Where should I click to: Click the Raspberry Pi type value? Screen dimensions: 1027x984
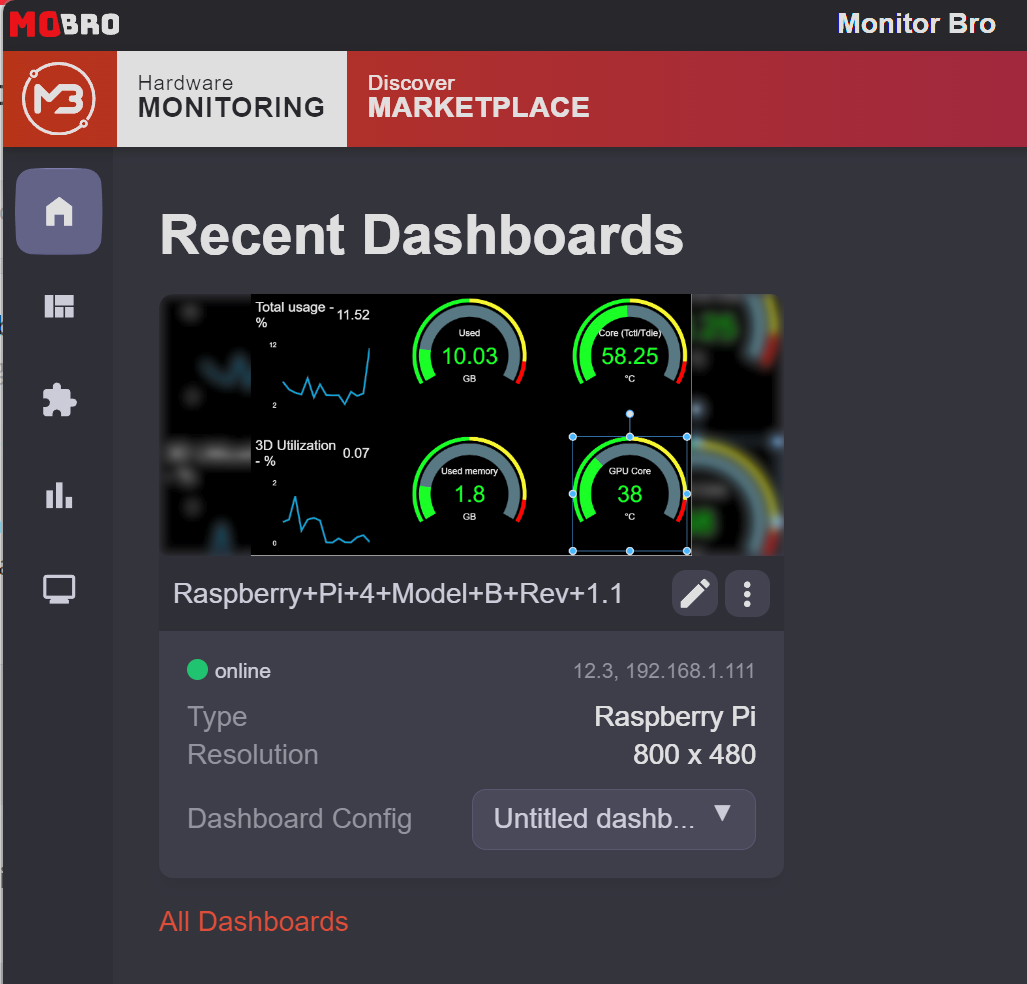[675, 717]
